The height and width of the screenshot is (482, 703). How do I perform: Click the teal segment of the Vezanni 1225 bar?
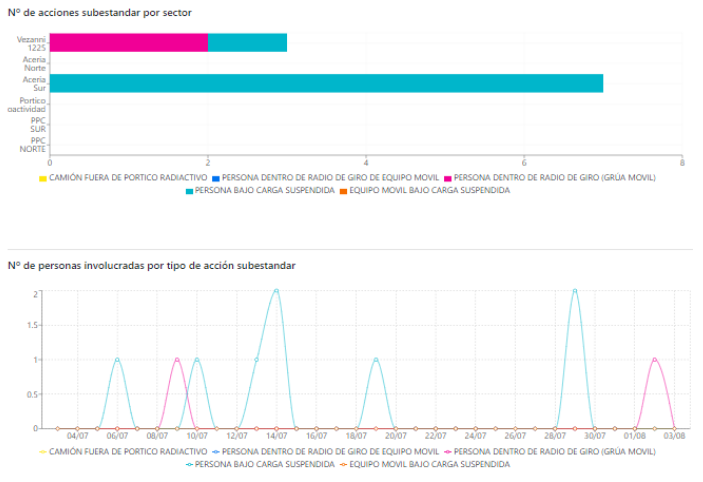click(247, 42)
